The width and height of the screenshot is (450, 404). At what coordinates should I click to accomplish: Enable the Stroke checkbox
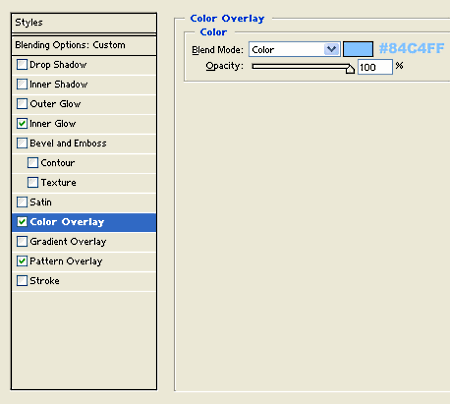(22, 281)
